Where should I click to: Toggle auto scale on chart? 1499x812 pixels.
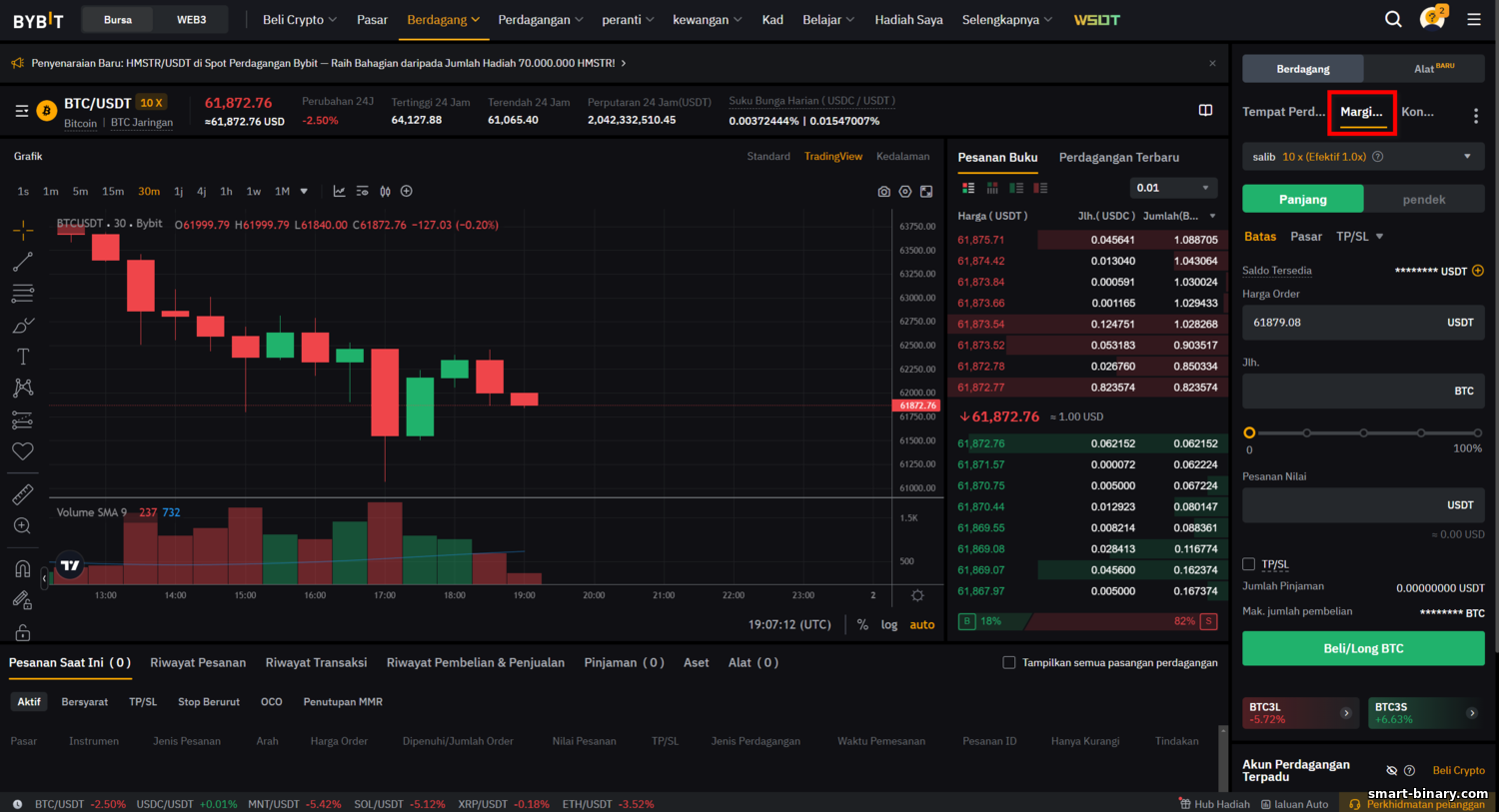coord(922,624)
